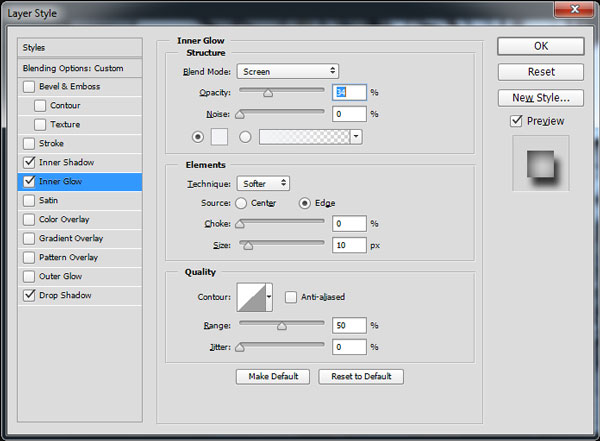Click the Range percent input field

(349, 325)
